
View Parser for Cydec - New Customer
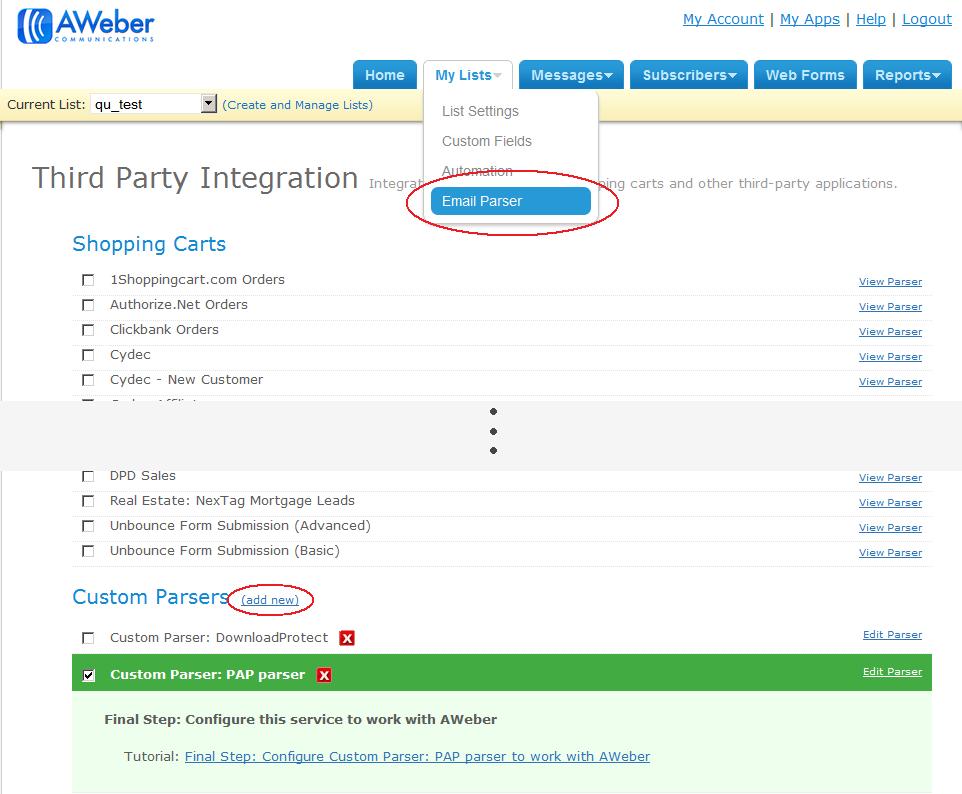pyautogui.click(x=890, y=382)
